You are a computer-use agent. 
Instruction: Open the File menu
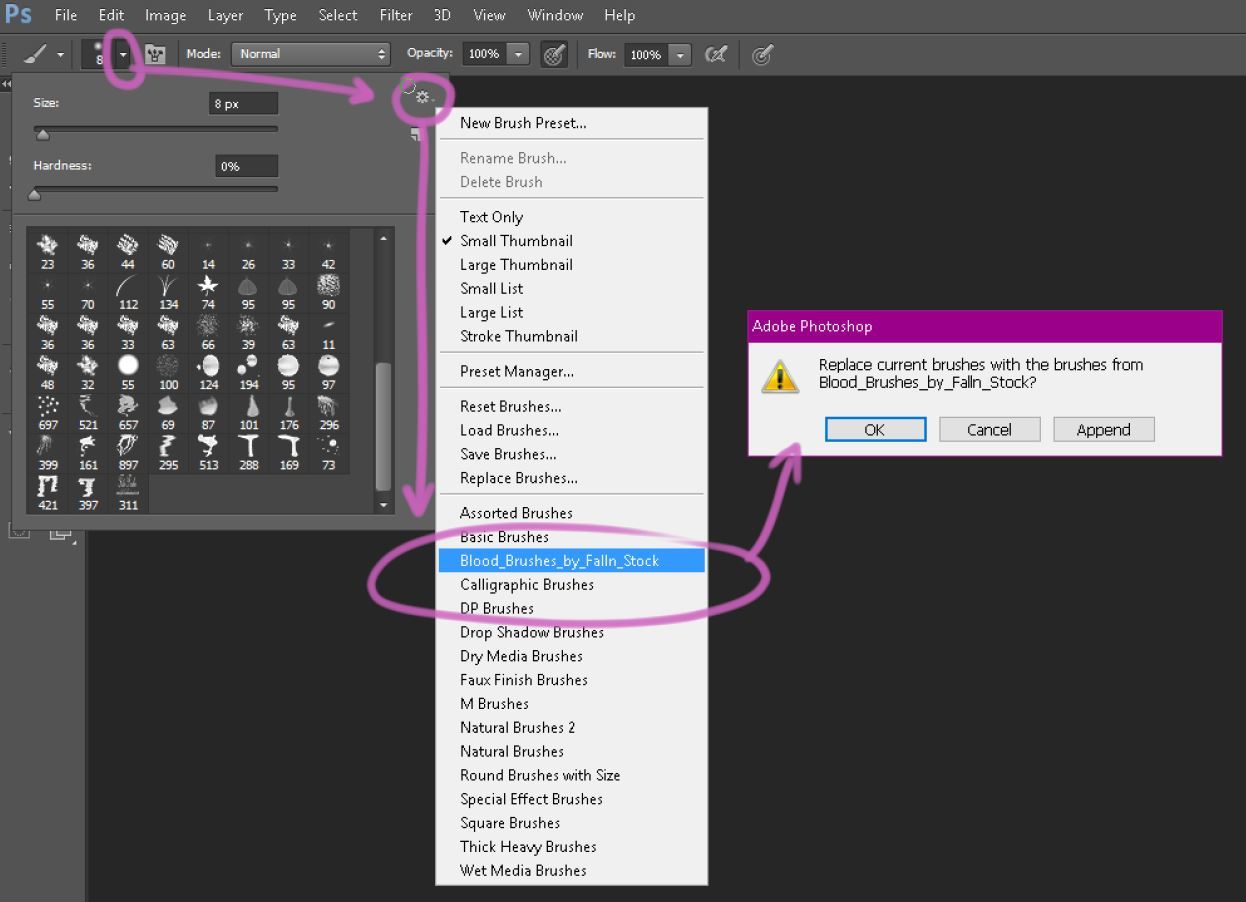[66, 15]
